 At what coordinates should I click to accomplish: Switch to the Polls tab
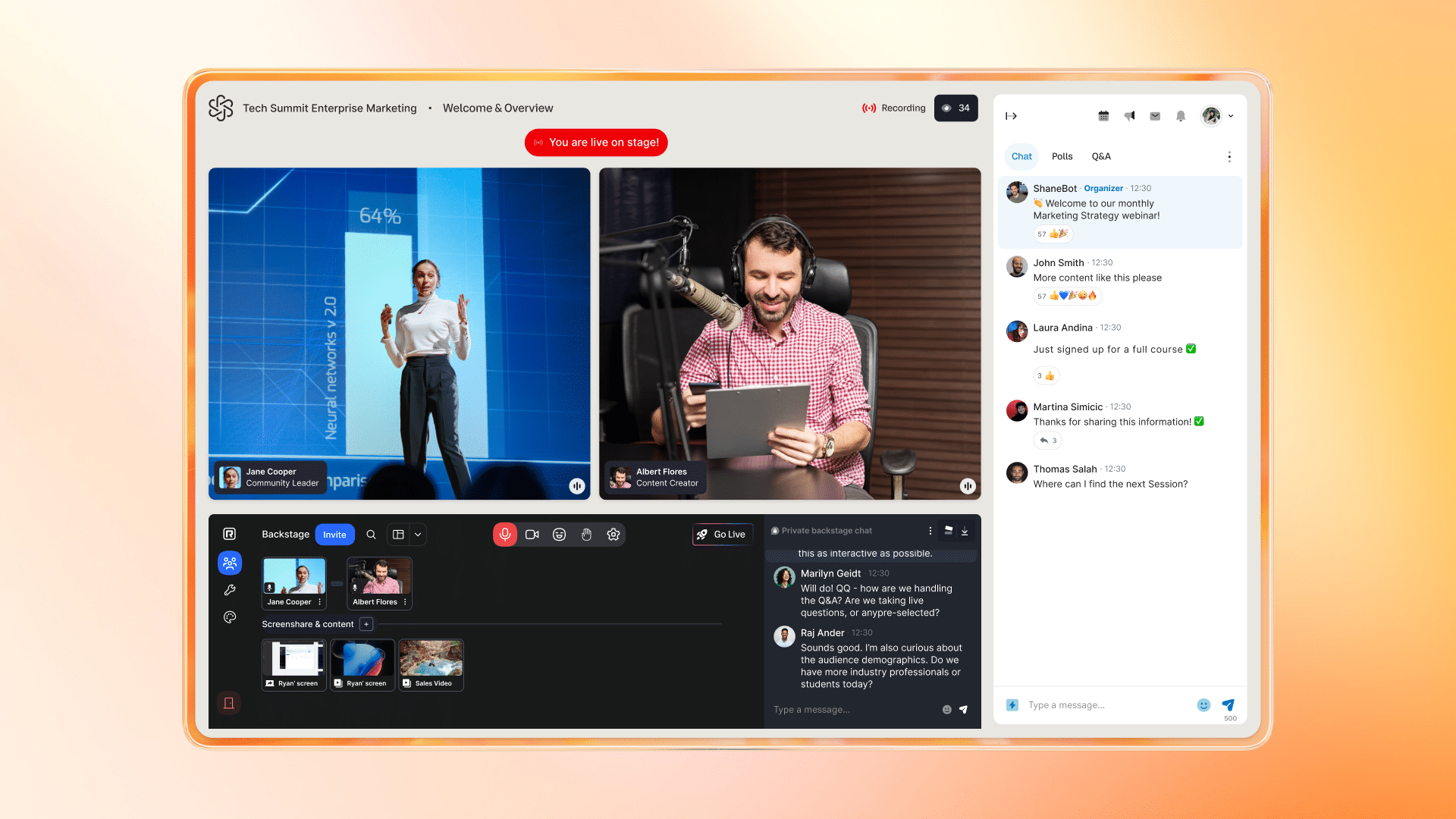[x=1062, y=156]
